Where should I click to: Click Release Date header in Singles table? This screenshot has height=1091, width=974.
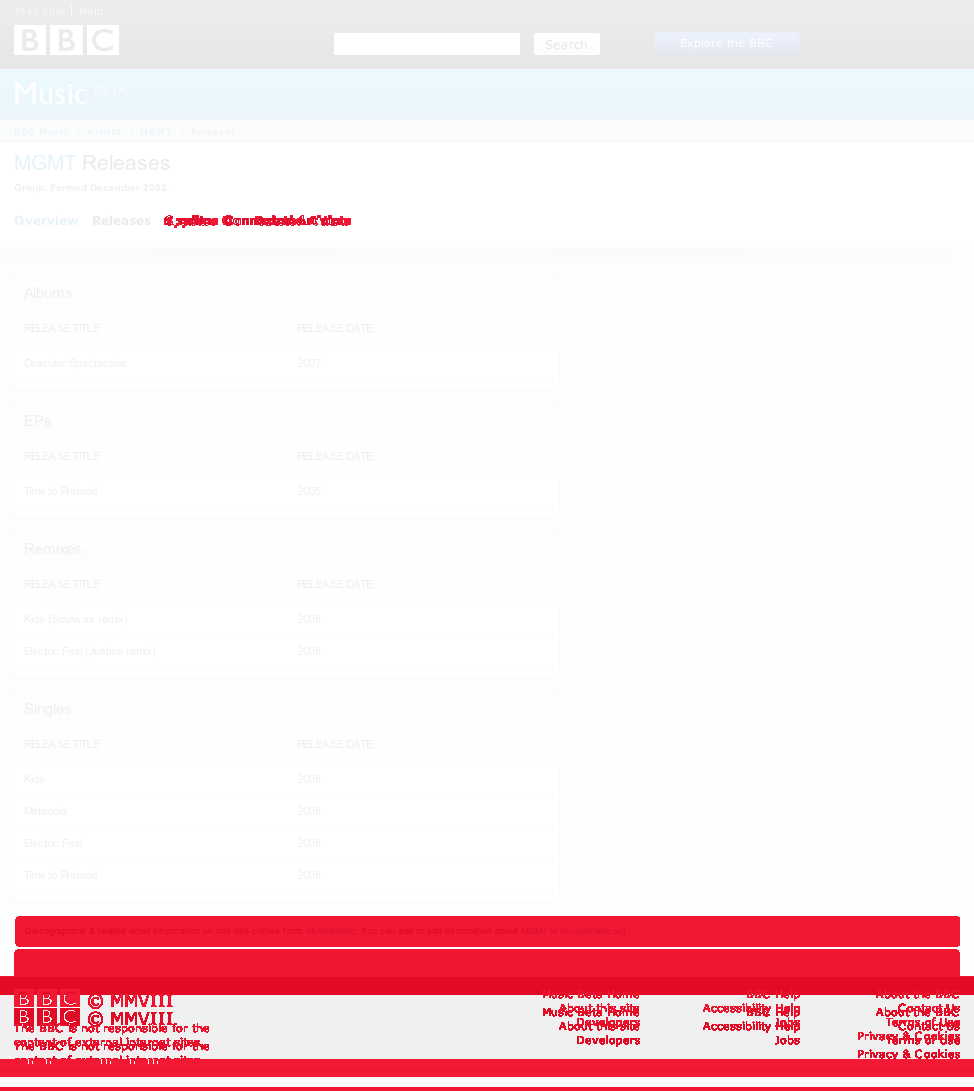tap(335, 744)
